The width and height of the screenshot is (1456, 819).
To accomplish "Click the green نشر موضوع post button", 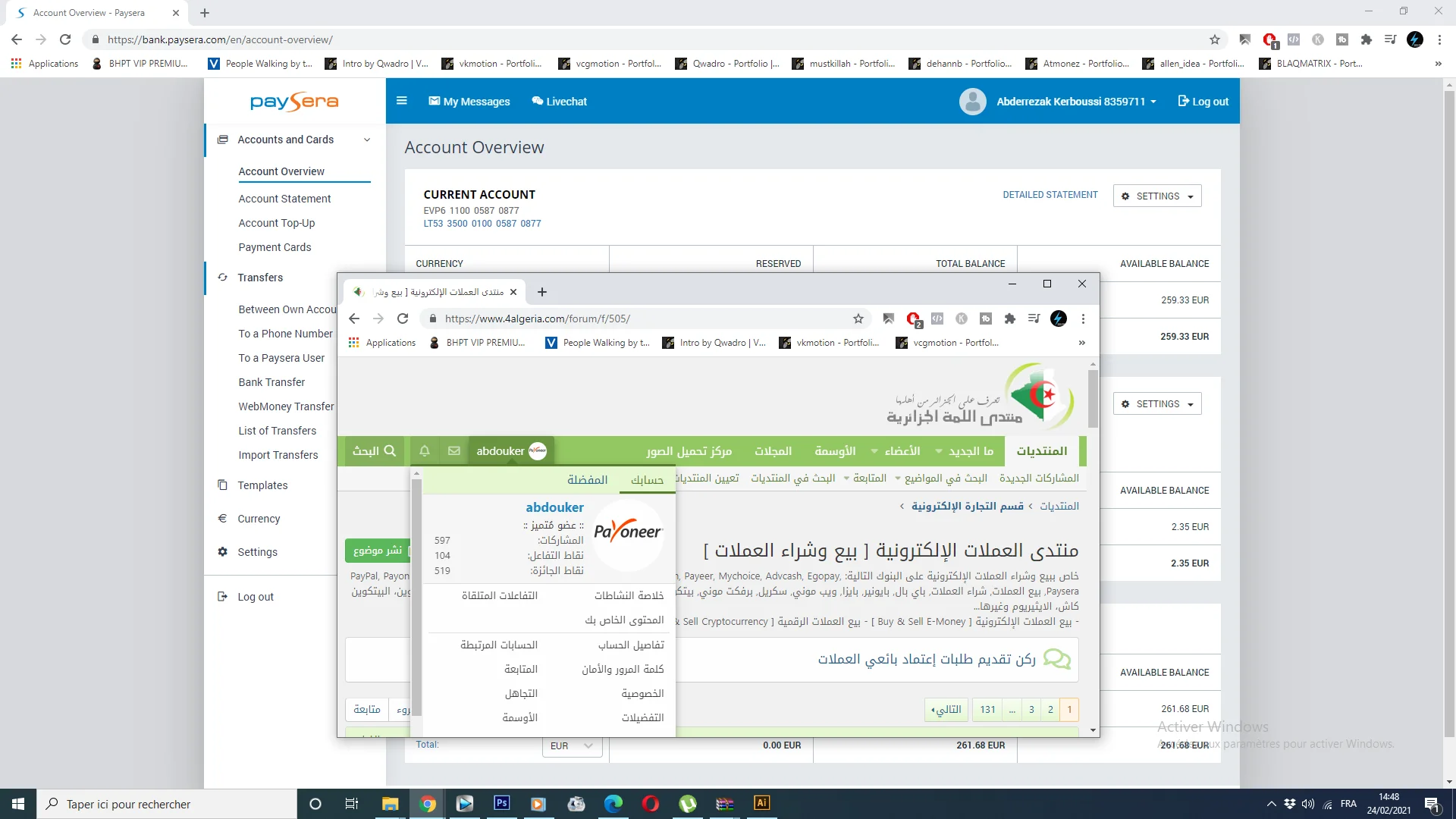I will [x=377, y=550].
